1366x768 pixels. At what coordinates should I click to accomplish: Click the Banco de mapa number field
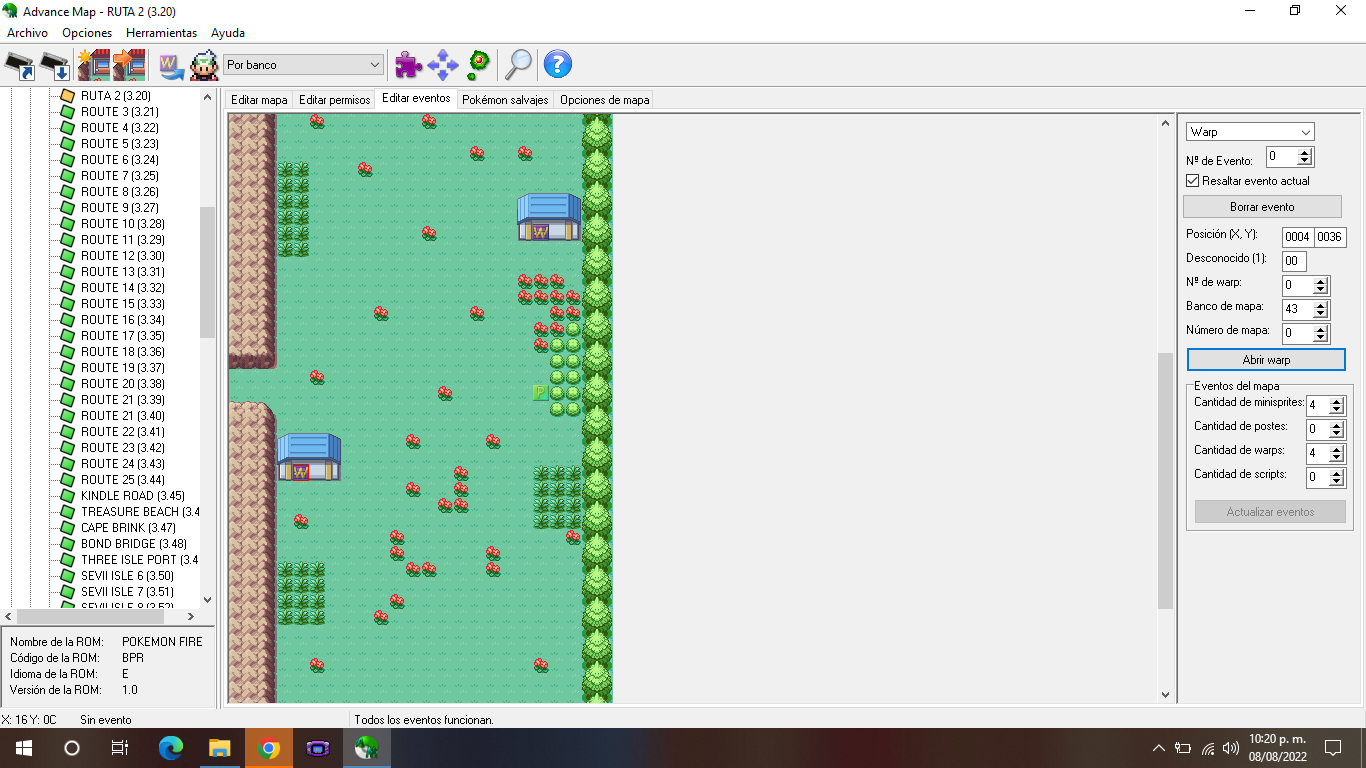(1296, 309)
